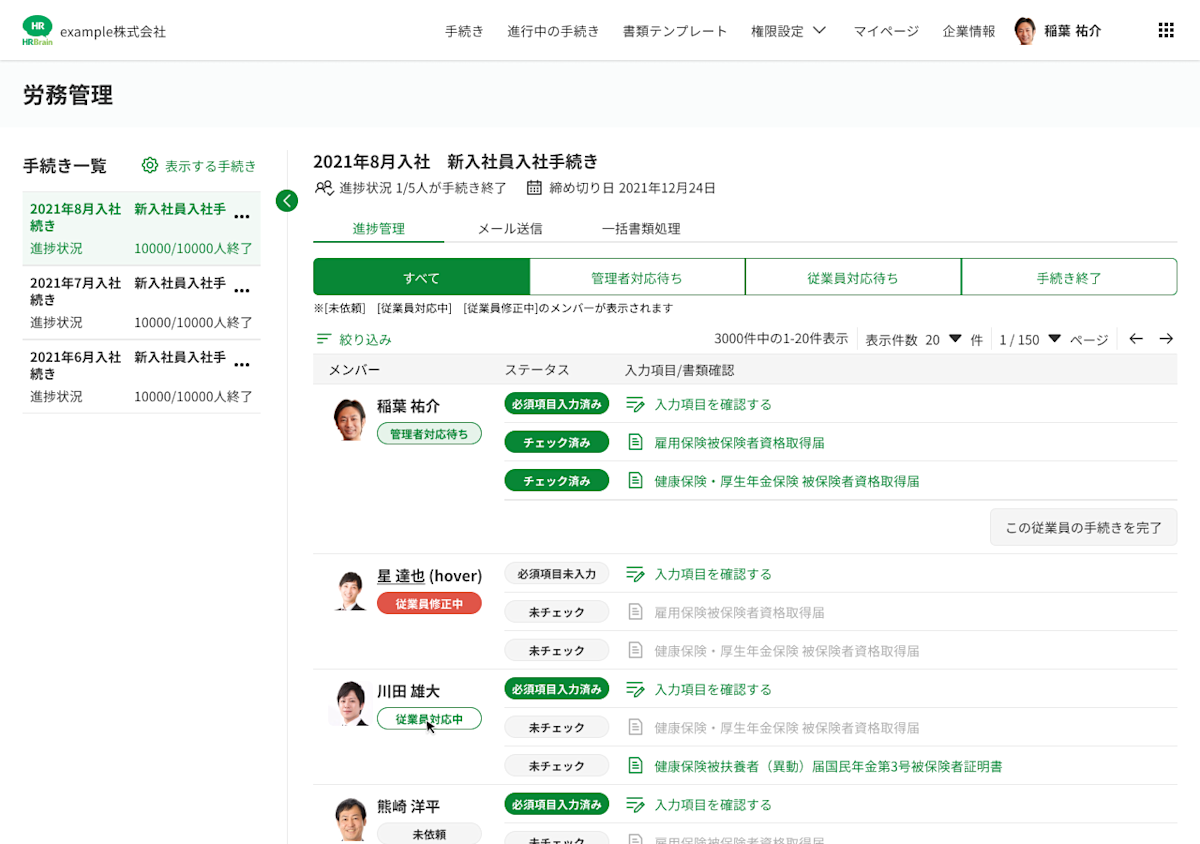Screen dimensions: 1200x844
Task: Open the 権限設定 dropdown menu
Action: click(789, 30)
